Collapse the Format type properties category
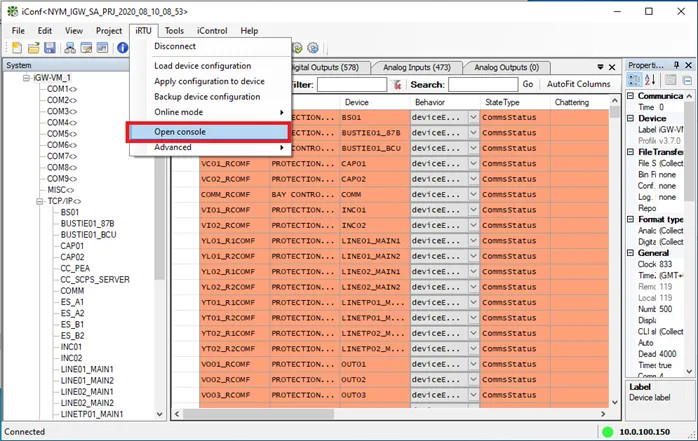Viewport: 698px width, 441px height. click(x=630, y=219)
